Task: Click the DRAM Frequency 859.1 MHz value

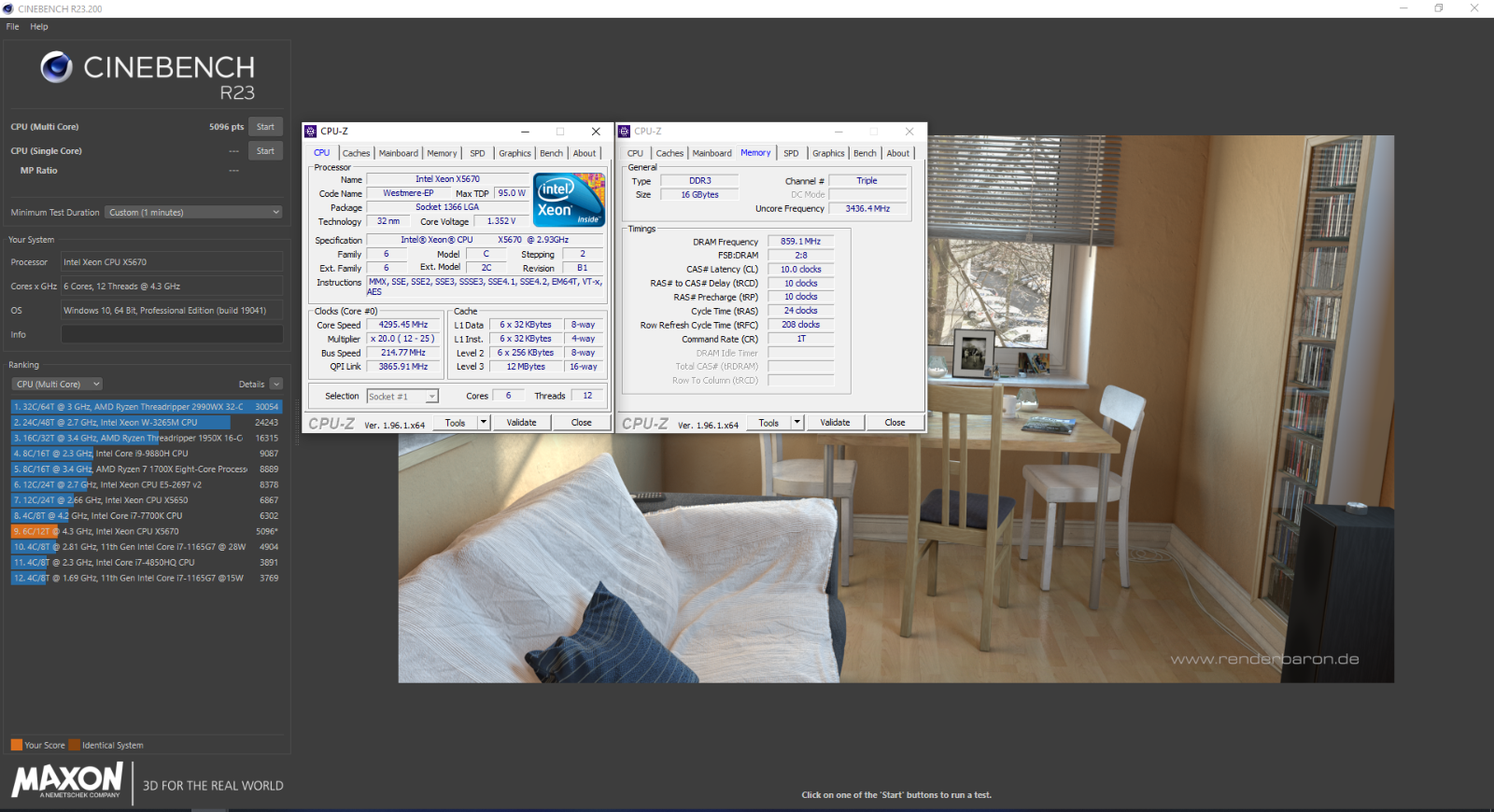Action: click(801, 241)
